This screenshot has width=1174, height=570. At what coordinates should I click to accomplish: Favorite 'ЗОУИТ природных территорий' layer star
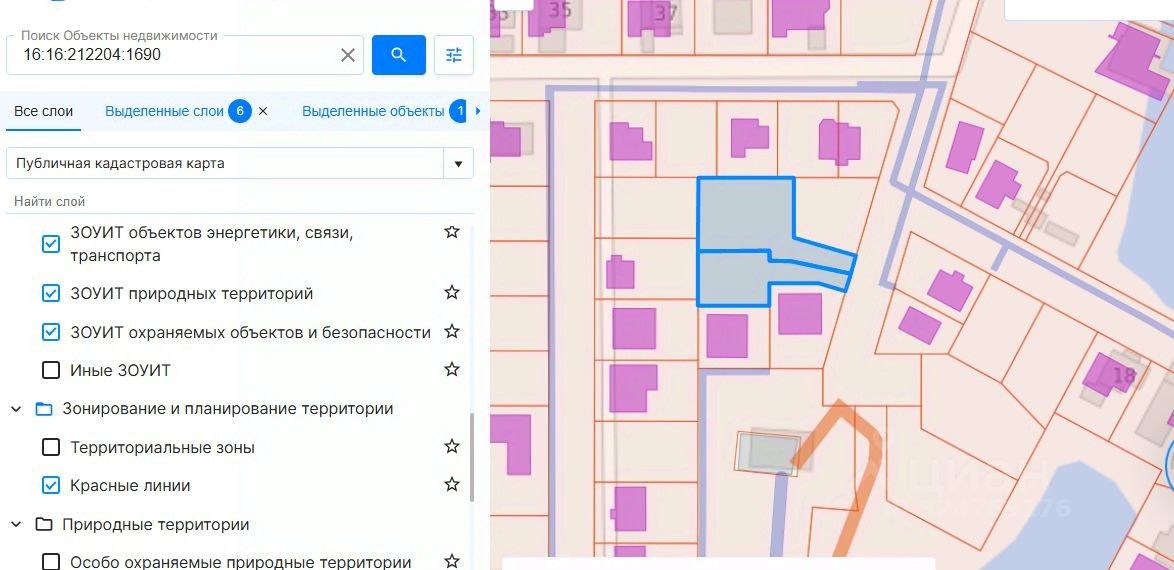pos(451,292)
